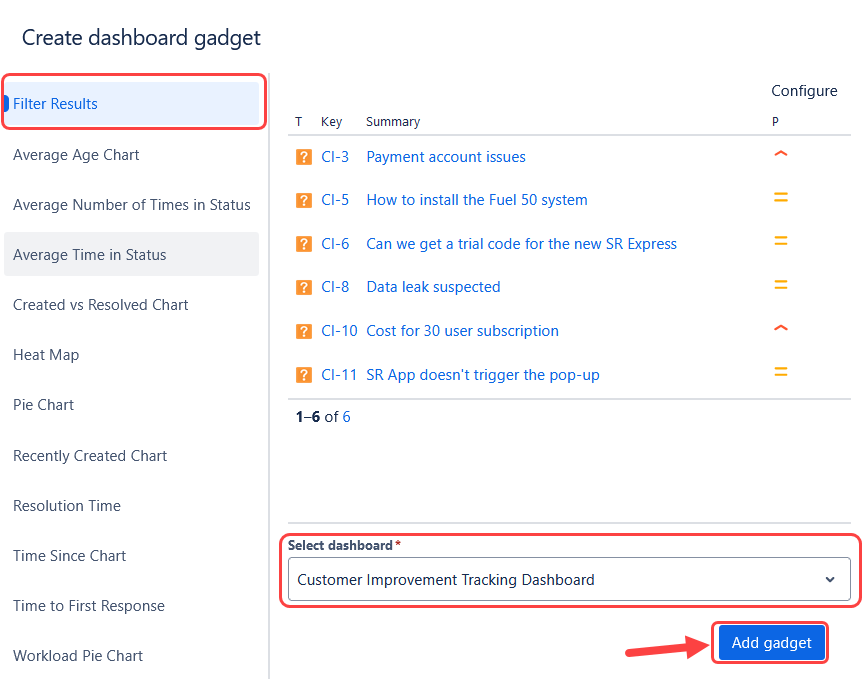Open the Select dashboard dropdown
This screenshot has width=862, height=679.
(569, 579)
